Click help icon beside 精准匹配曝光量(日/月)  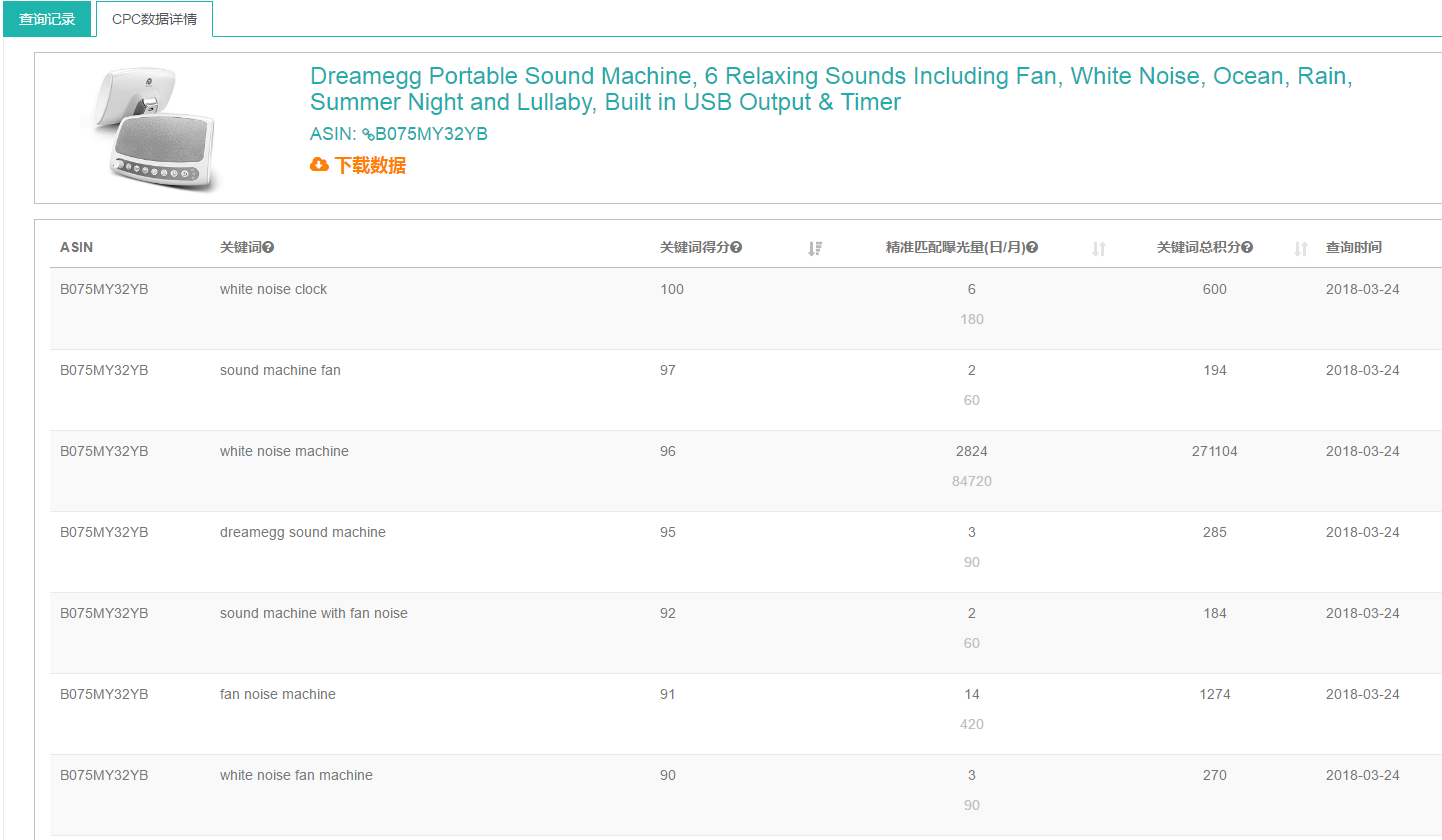(1032, 248)
